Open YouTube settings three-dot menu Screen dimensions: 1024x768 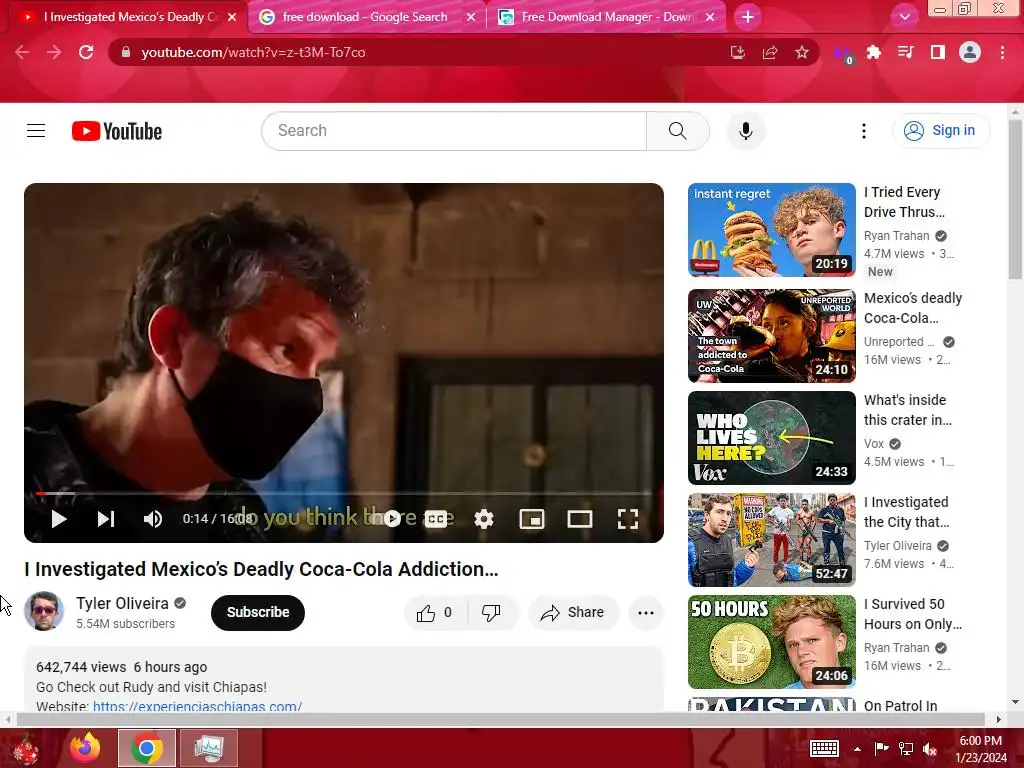tap(864, 131)
